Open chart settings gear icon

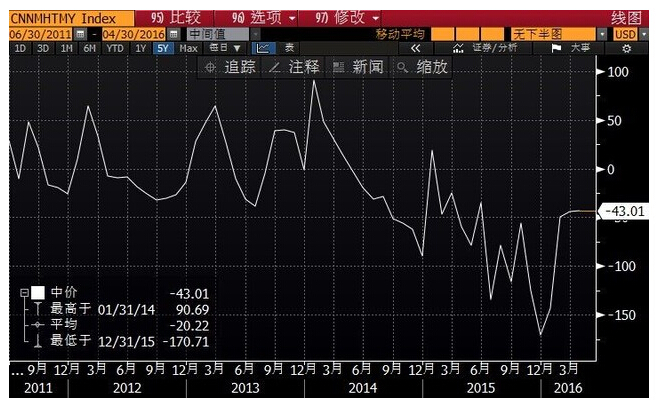[x=626, y=48]
